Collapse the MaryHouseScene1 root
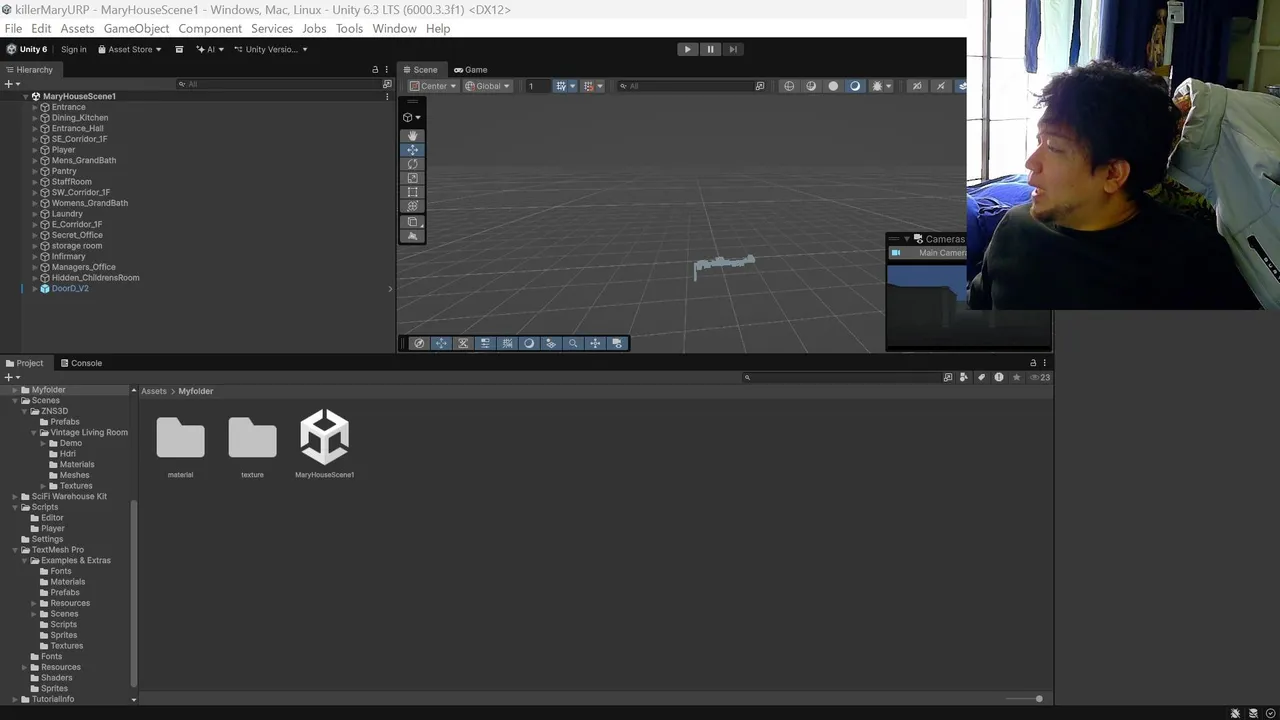The image size is (1280, 720). pos(25,96)
